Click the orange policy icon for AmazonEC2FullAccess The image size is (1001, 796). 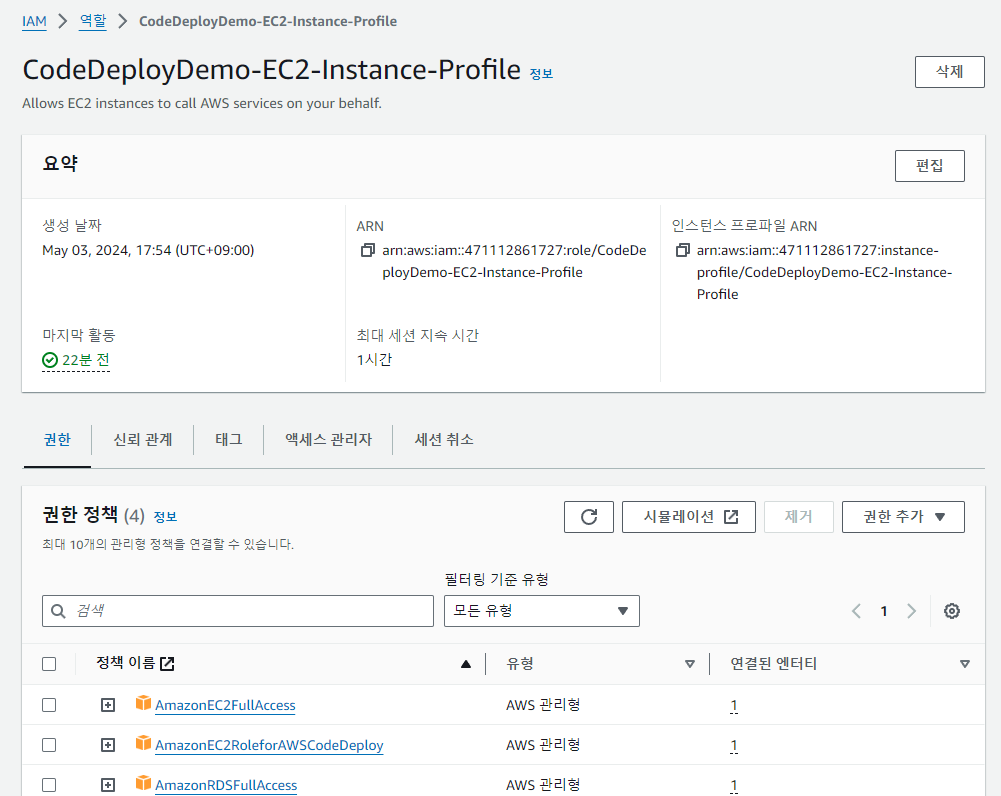click(x=144, y=703)
